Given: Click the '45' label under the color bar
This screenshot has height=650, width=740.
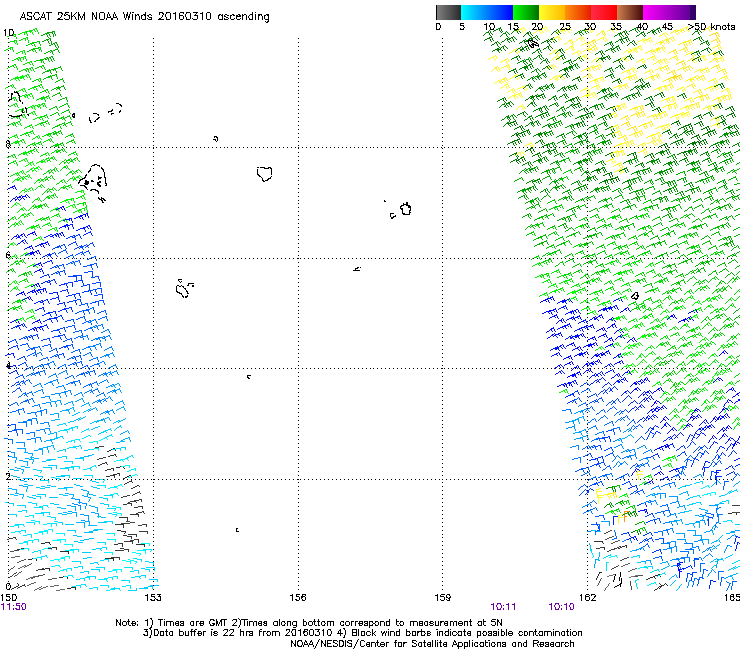Looking at the screenshot, I should 667,27.
